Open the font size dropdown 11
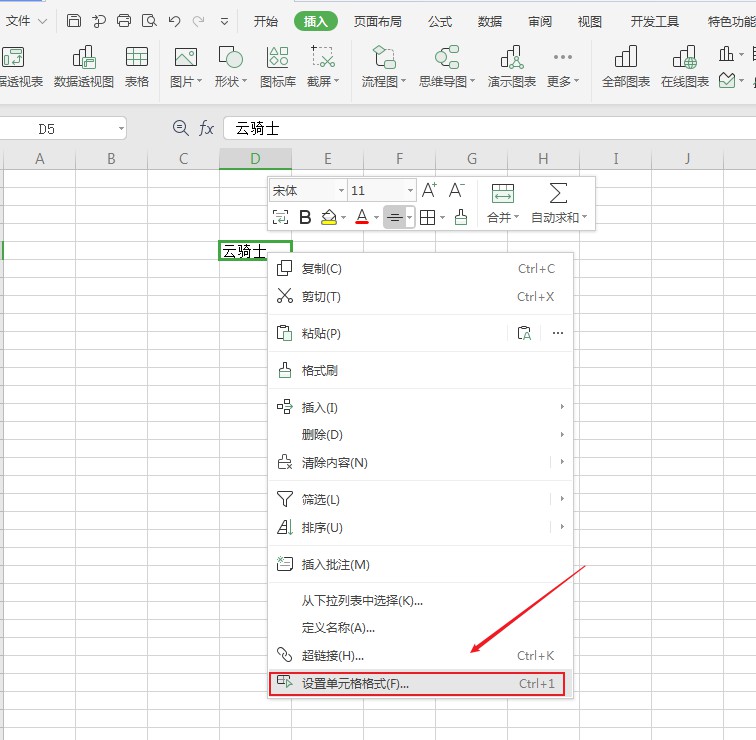The image size is (756, 740). pos(410,190)
